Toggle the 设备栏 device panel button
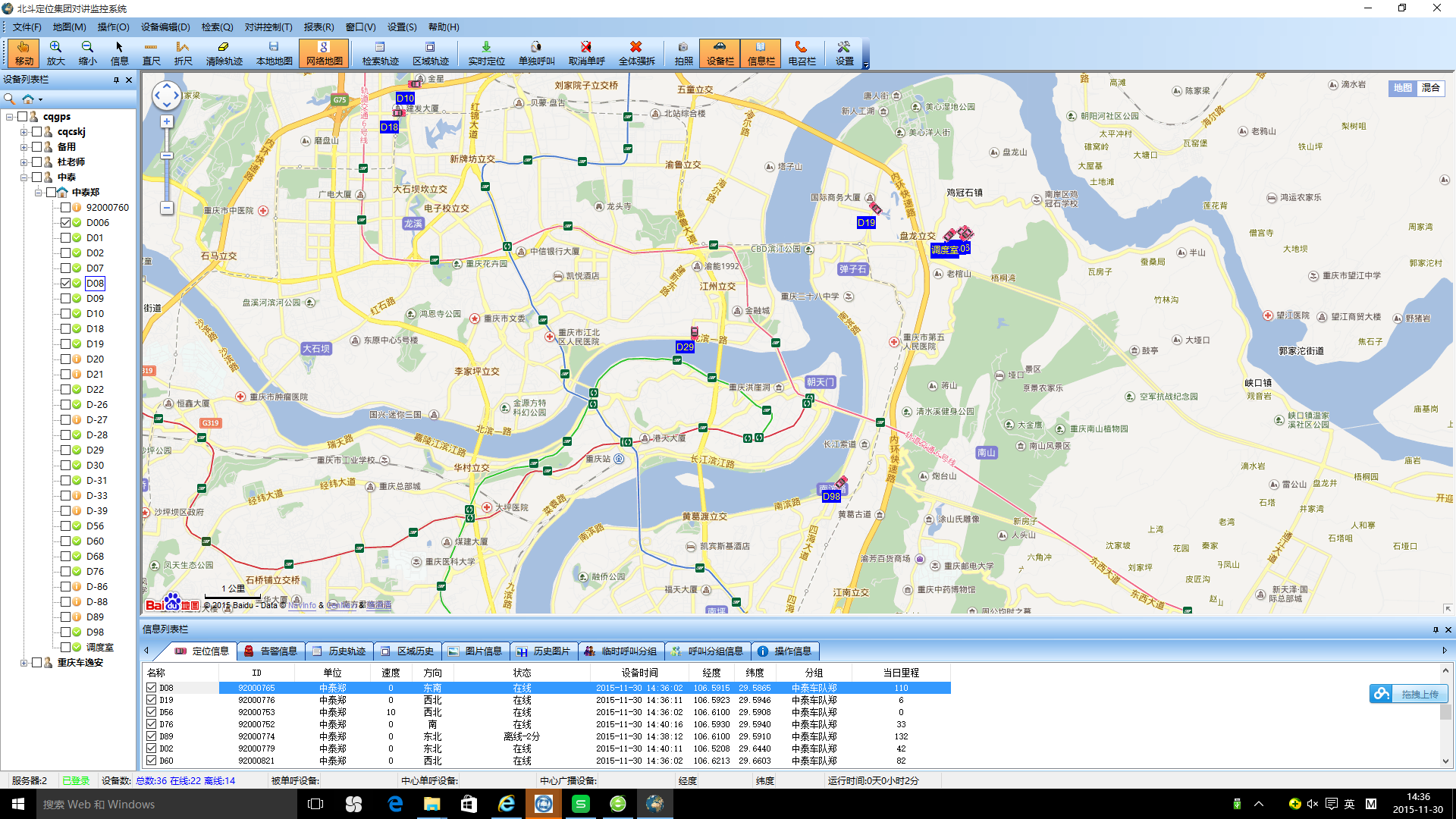 [720, 54]
